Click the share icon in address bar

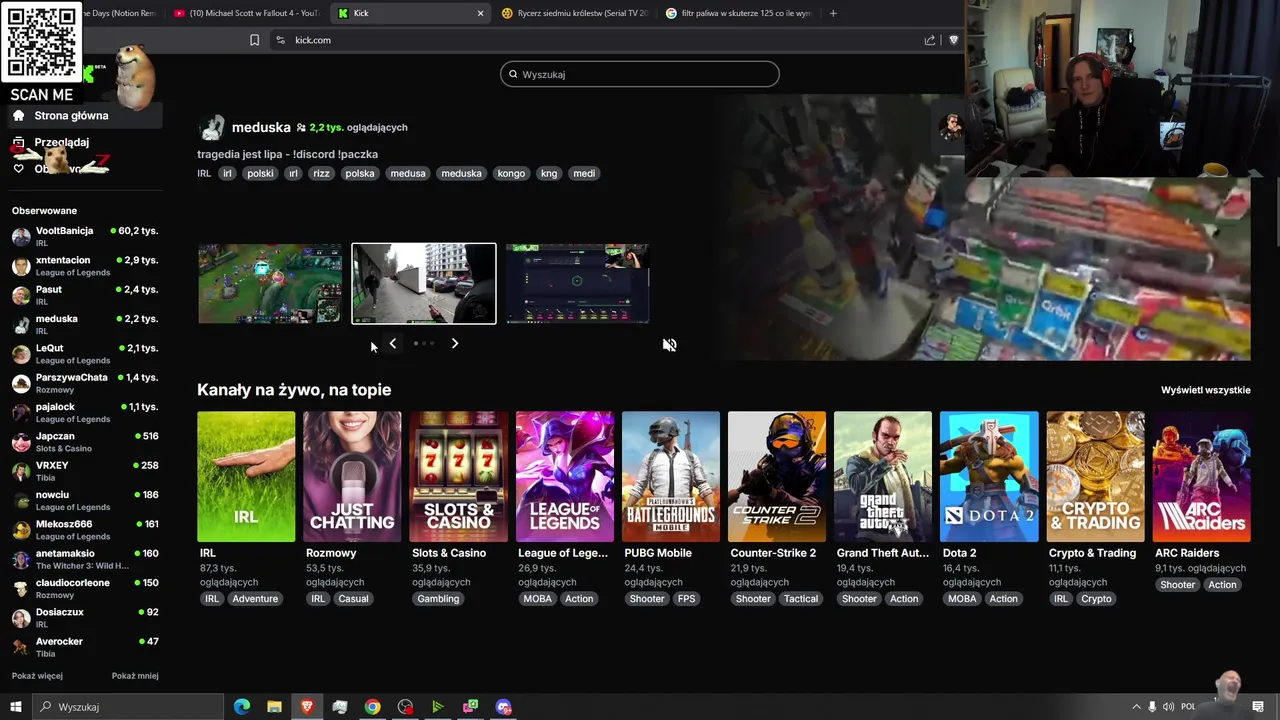930,40
